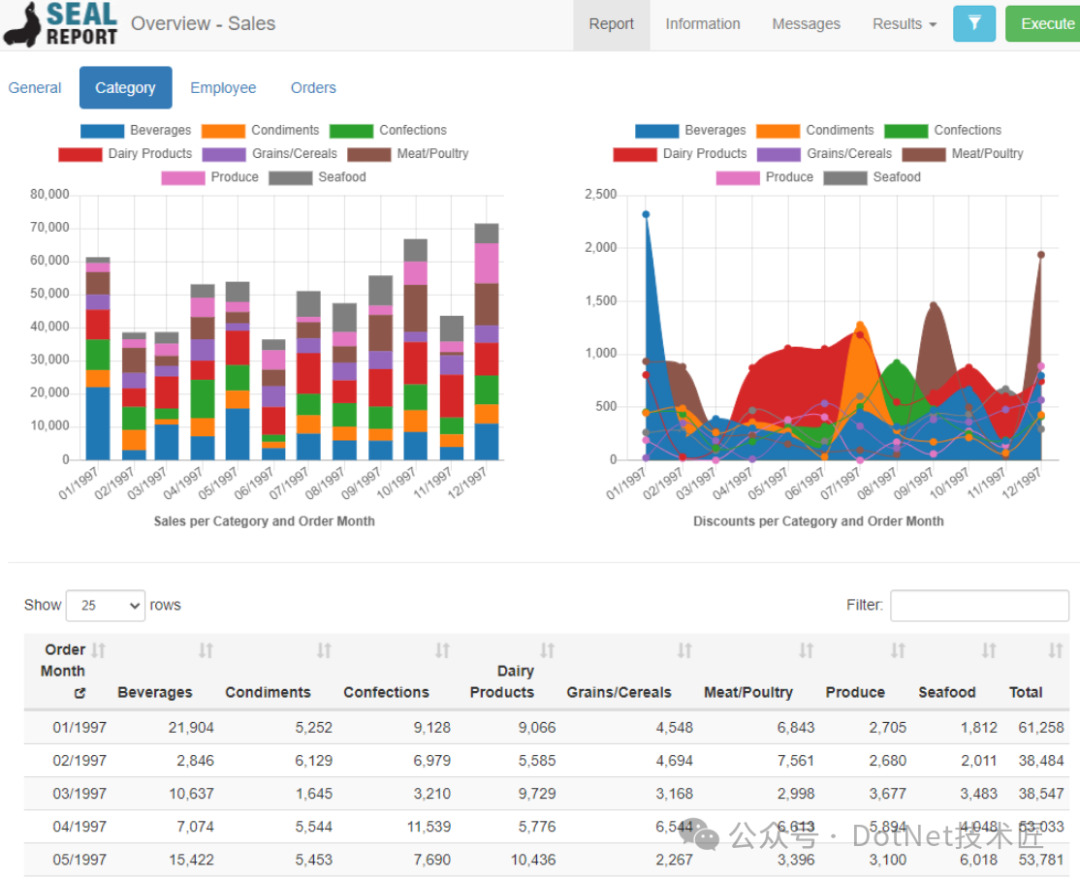Expand the Show 25 rows selector

coord(105,606)
